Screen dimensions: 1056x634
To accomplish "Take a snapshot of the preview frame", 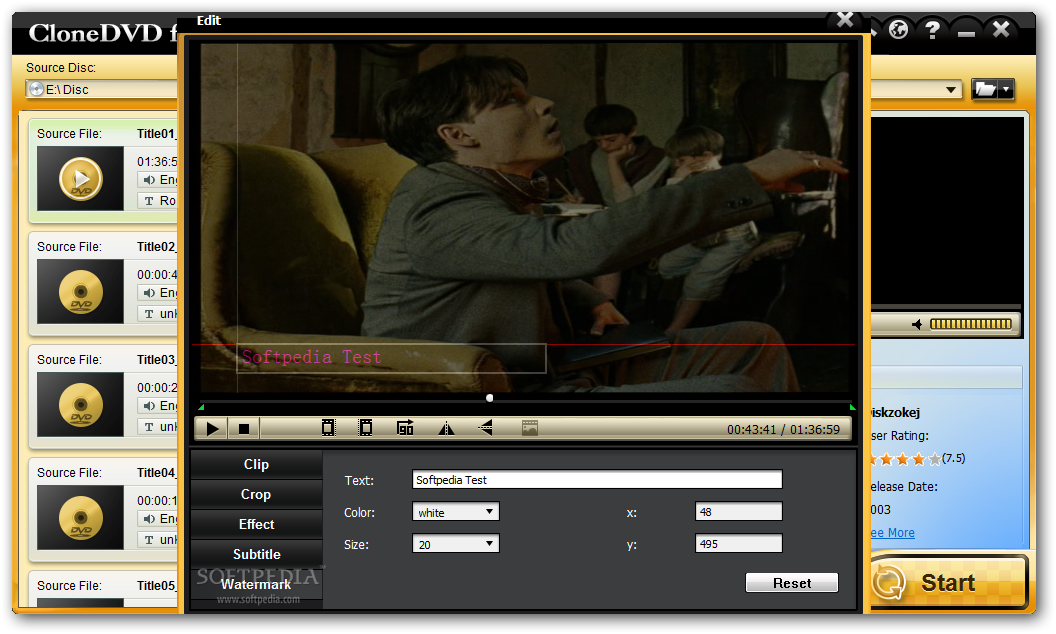I will pyautogui.click(x=530, y=428).
